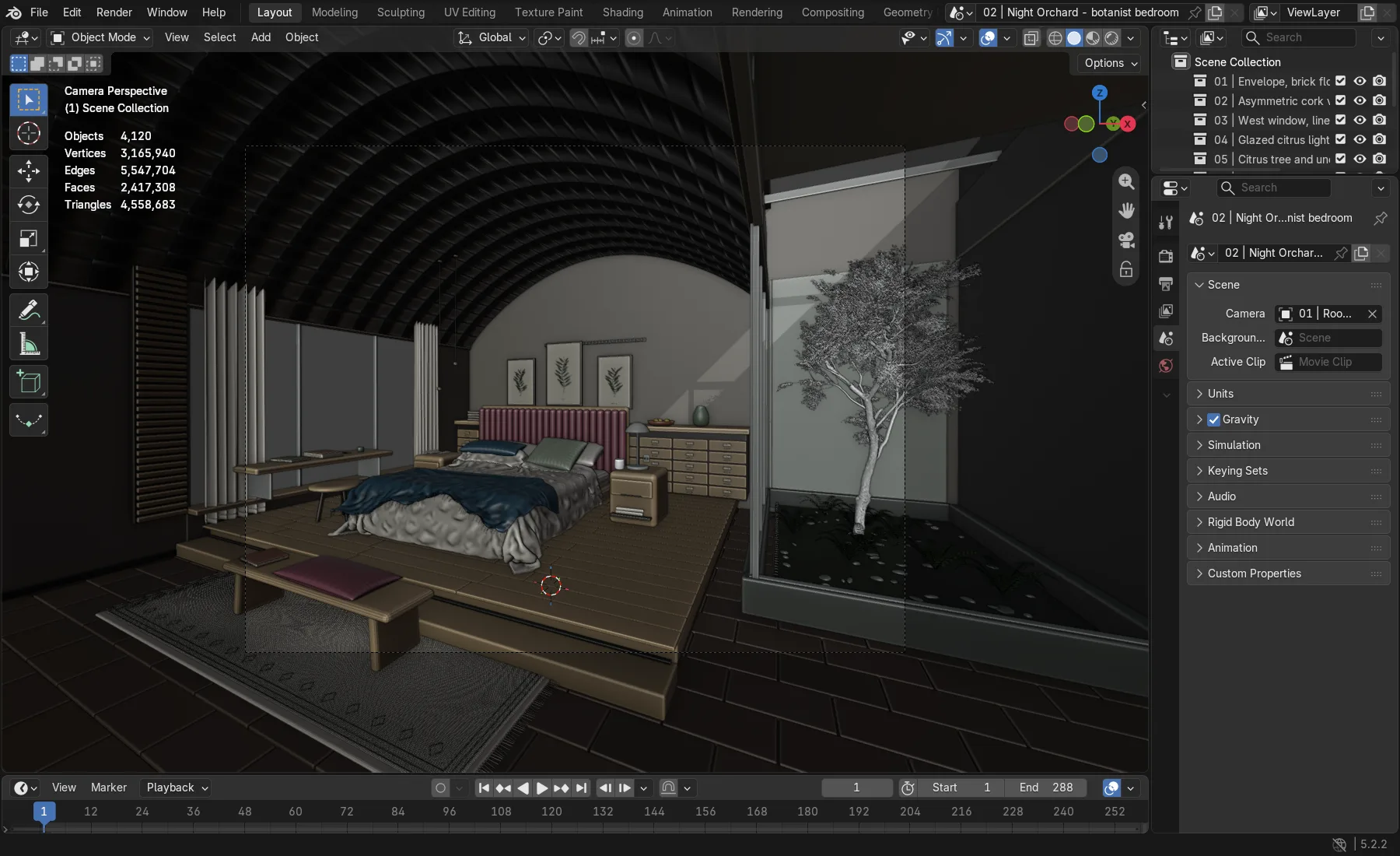The height and width of the screenshot is (856, 1400).
Task: Switch to the Sculpting workspace tab
Action: point(401,12)
